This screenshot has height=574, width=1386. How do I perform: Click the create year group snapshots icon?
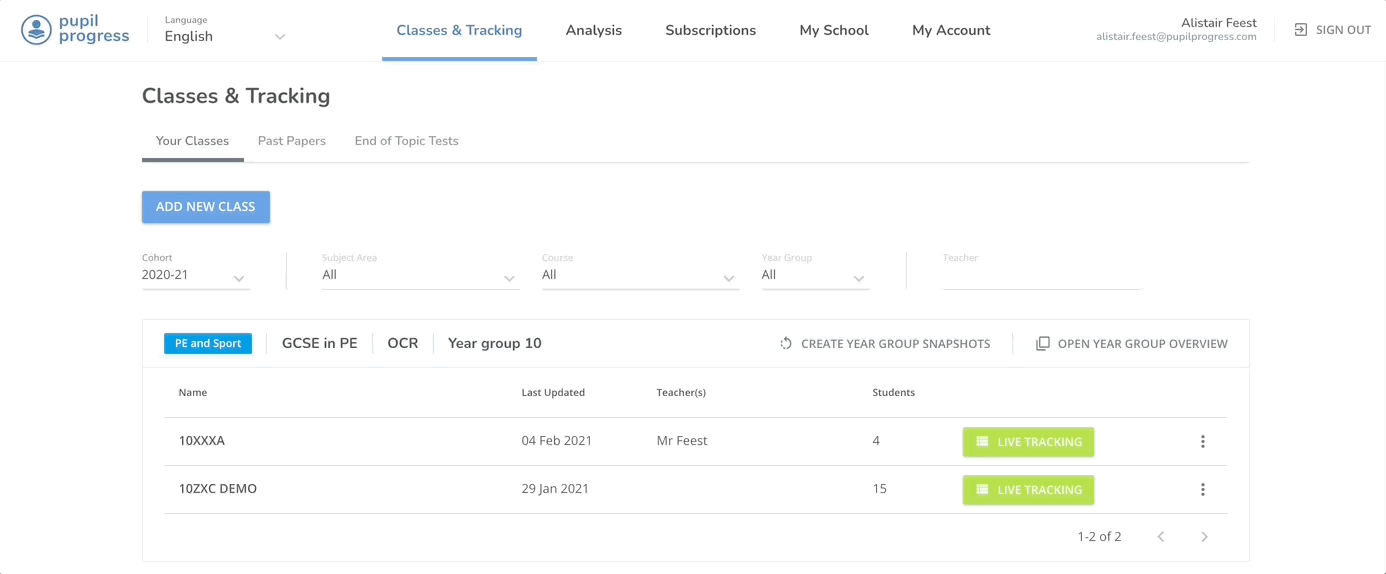tap(786, 344)
